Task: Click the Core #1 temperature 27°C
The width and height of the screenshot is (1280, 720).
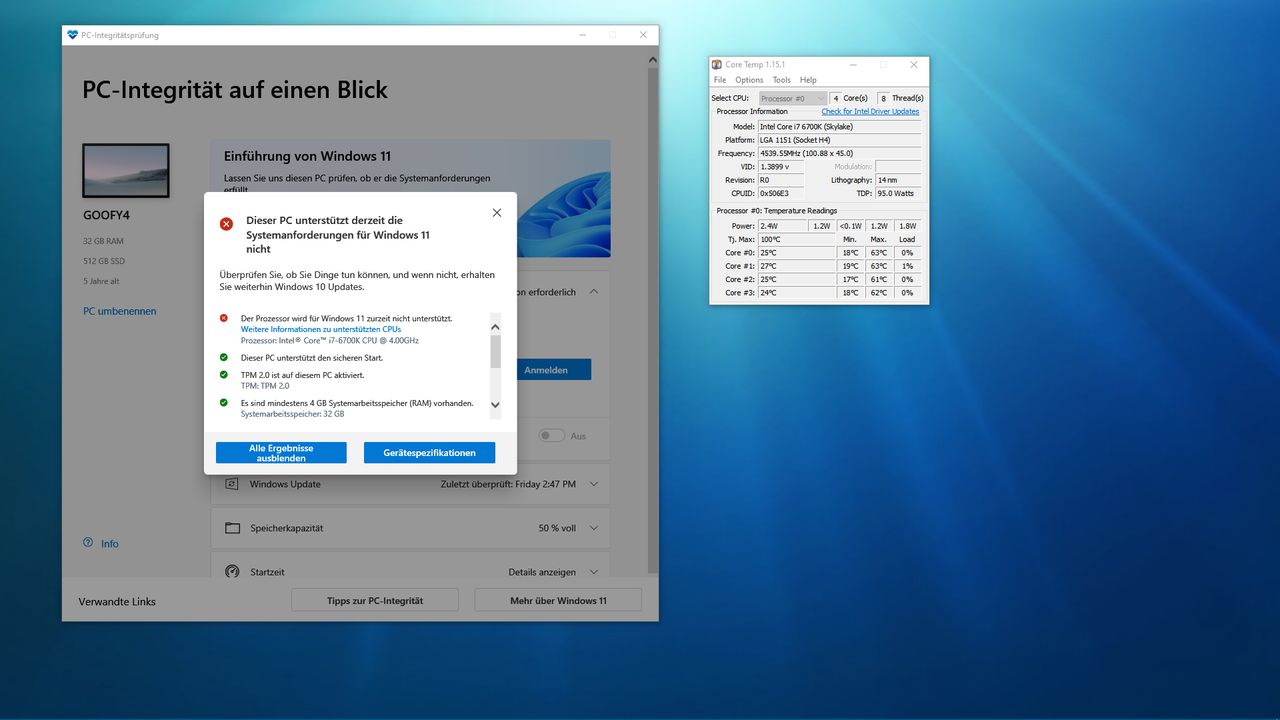Action: [797, 266]
